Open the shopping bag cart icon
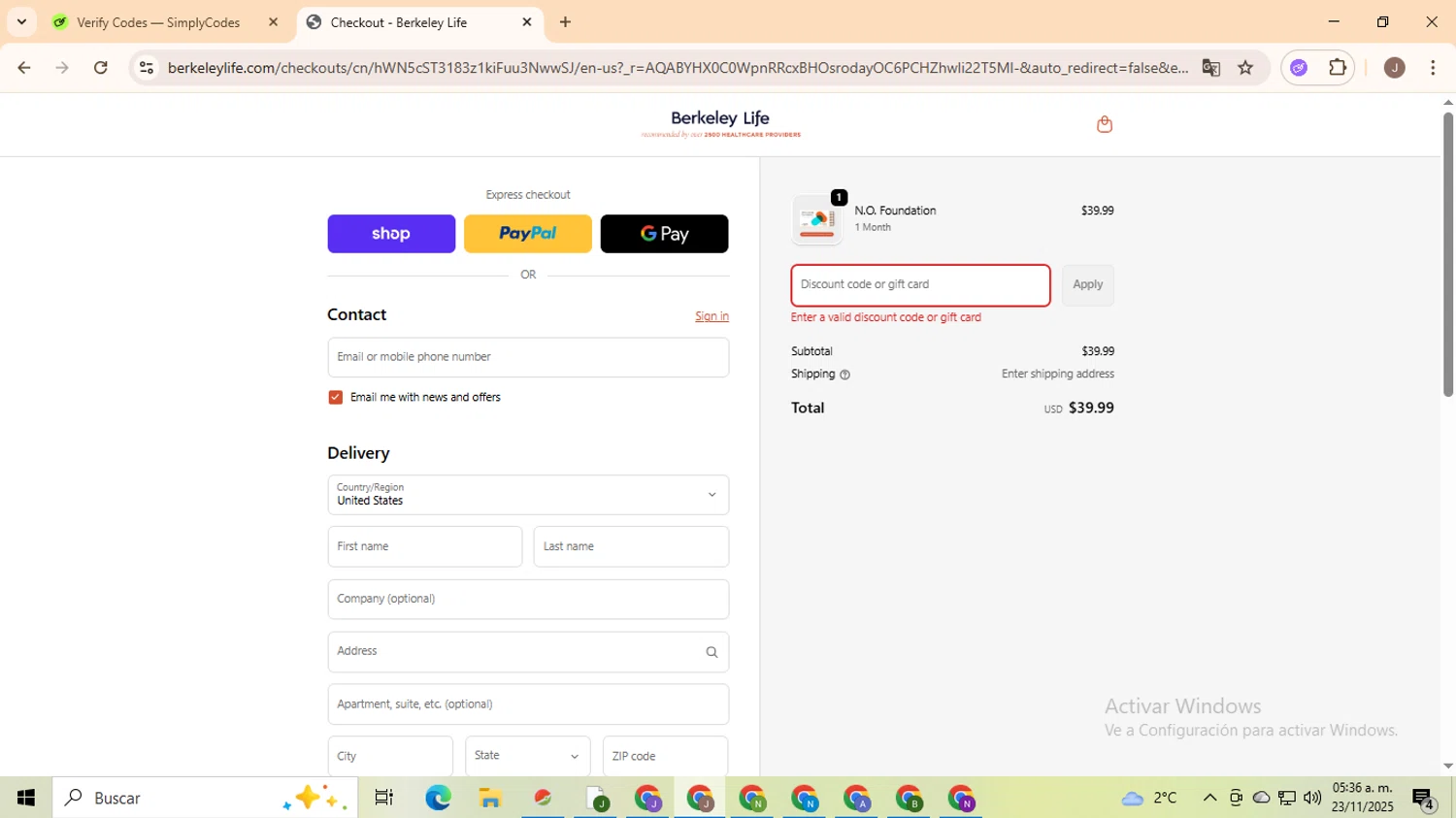Viewport: 1456px width, 818px height. click(1104, 124)
